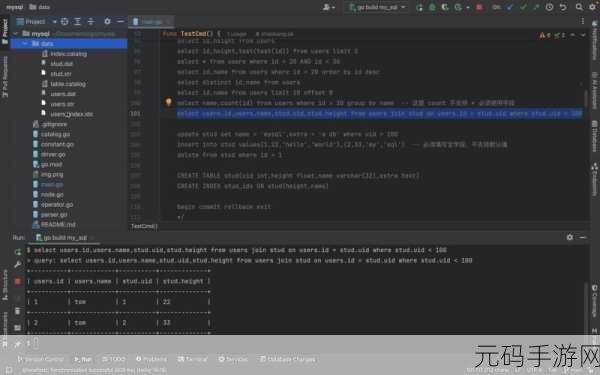
Task: Jump to the next highlighted error with the down arrow
Action: pyautogui.click(x=583, y=35)
